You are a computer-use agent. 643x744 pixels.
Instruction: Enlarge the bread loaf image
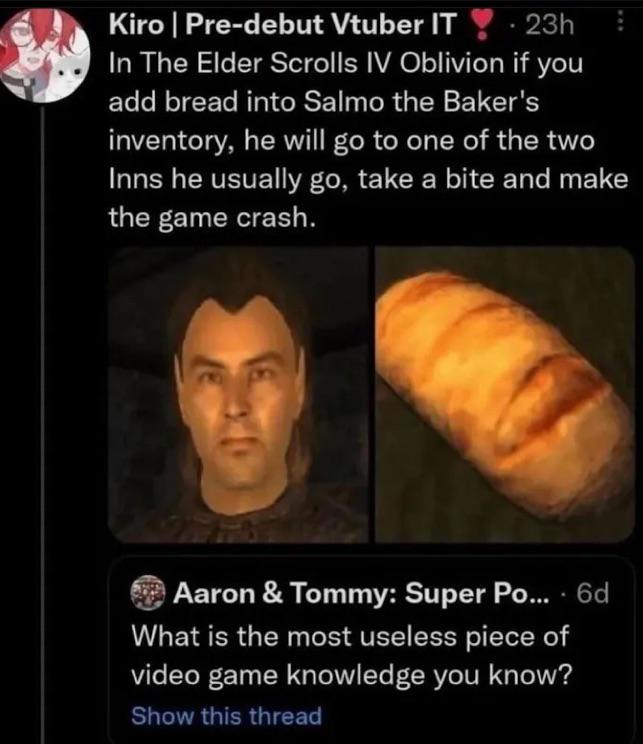coord(505,394)
